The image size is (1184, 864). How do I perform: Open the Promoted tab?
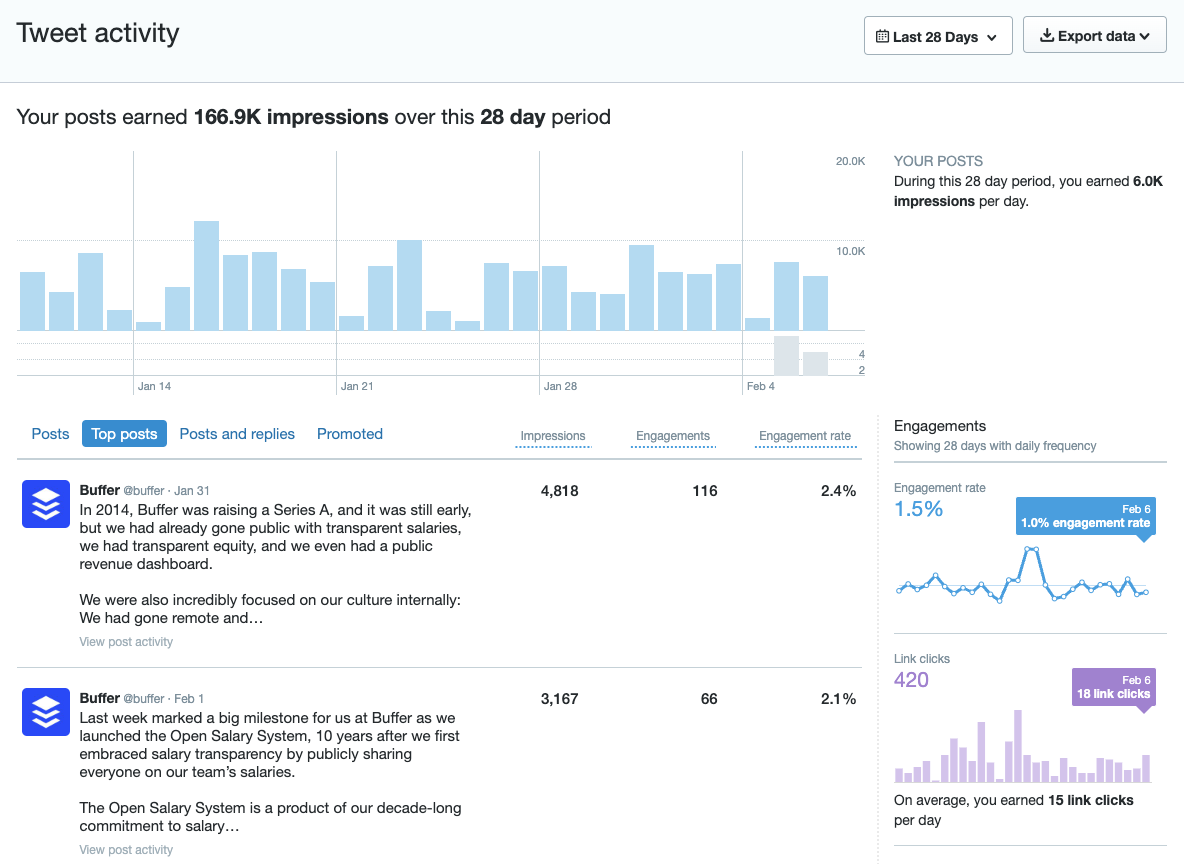click(349, 434)
